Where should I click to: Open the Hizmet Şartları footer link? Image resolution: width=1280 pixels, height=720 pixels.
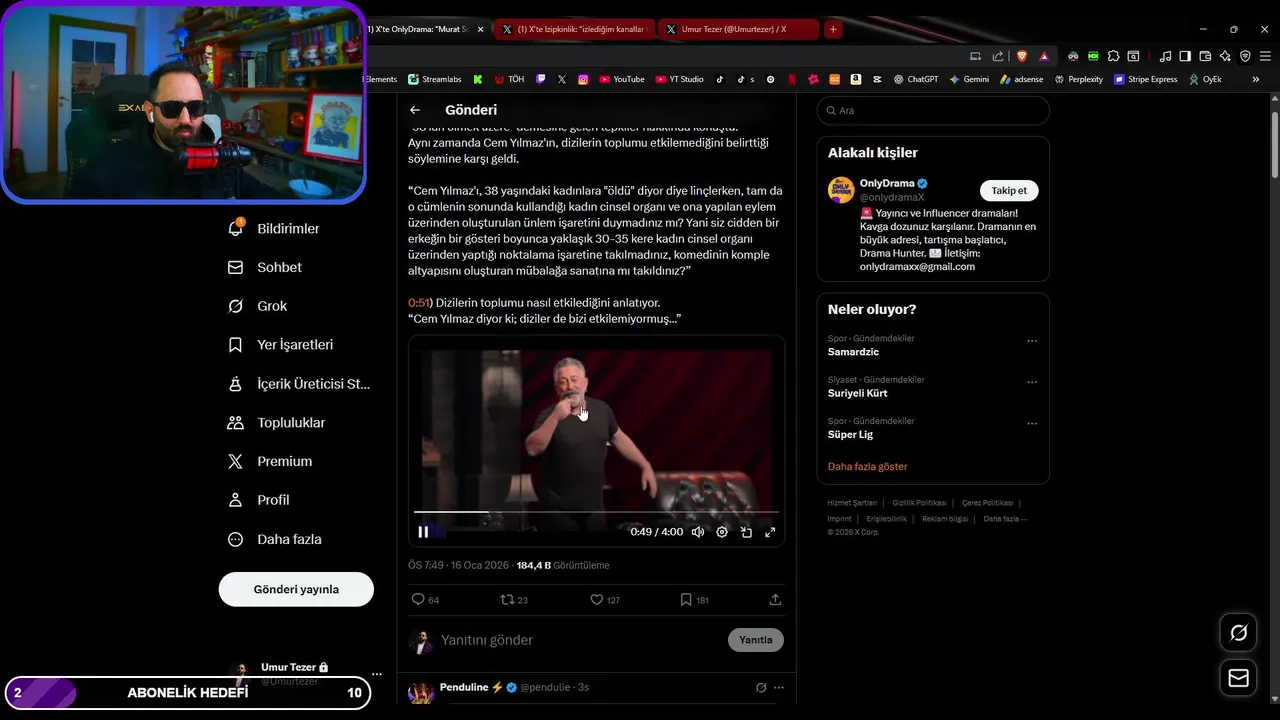point(852,503)
